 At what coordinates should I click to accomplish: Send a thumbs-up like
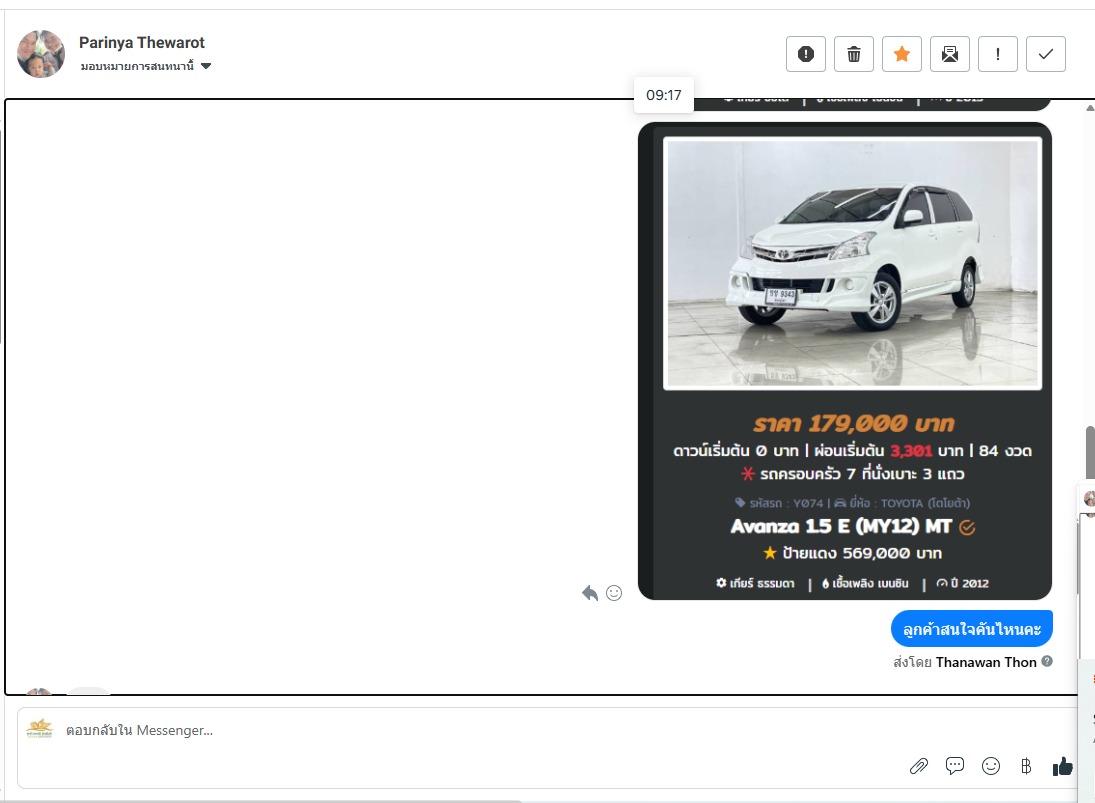[x=1062, y=766]
